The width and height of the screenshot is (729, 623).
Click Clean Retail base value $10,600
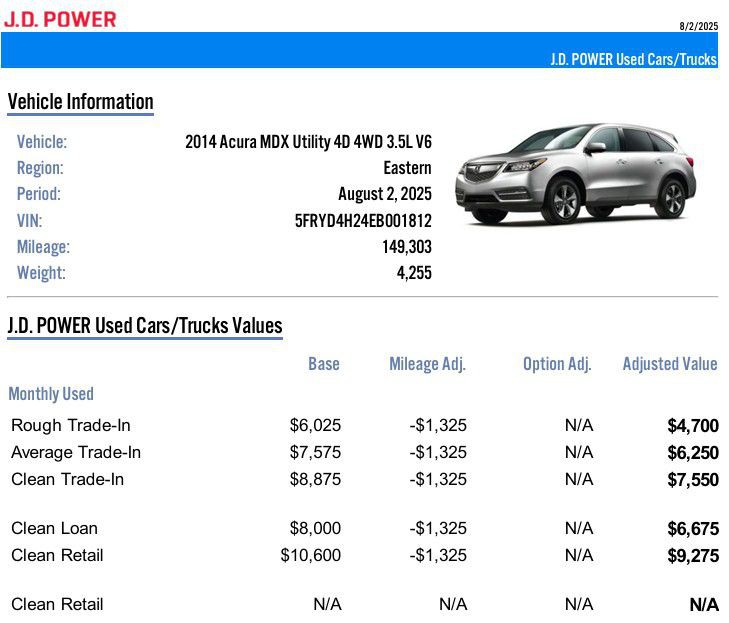(311, 556)
